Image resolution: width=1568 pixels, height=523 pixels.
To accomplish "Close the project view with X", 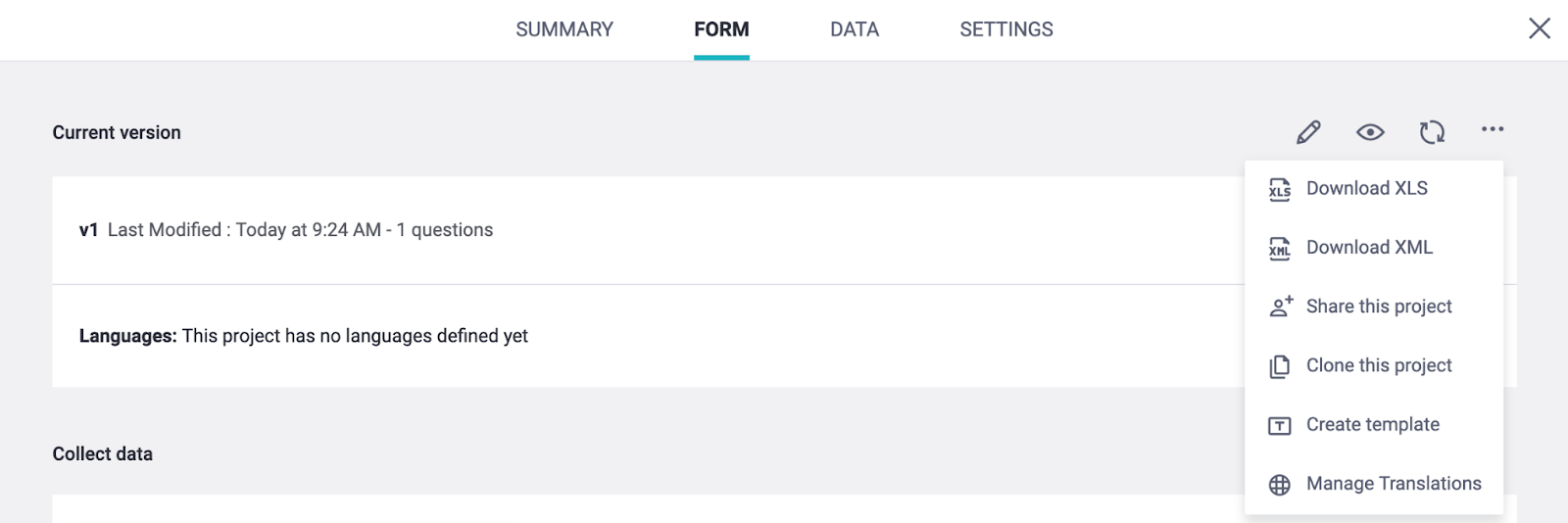I will [x=1540, y=28].
